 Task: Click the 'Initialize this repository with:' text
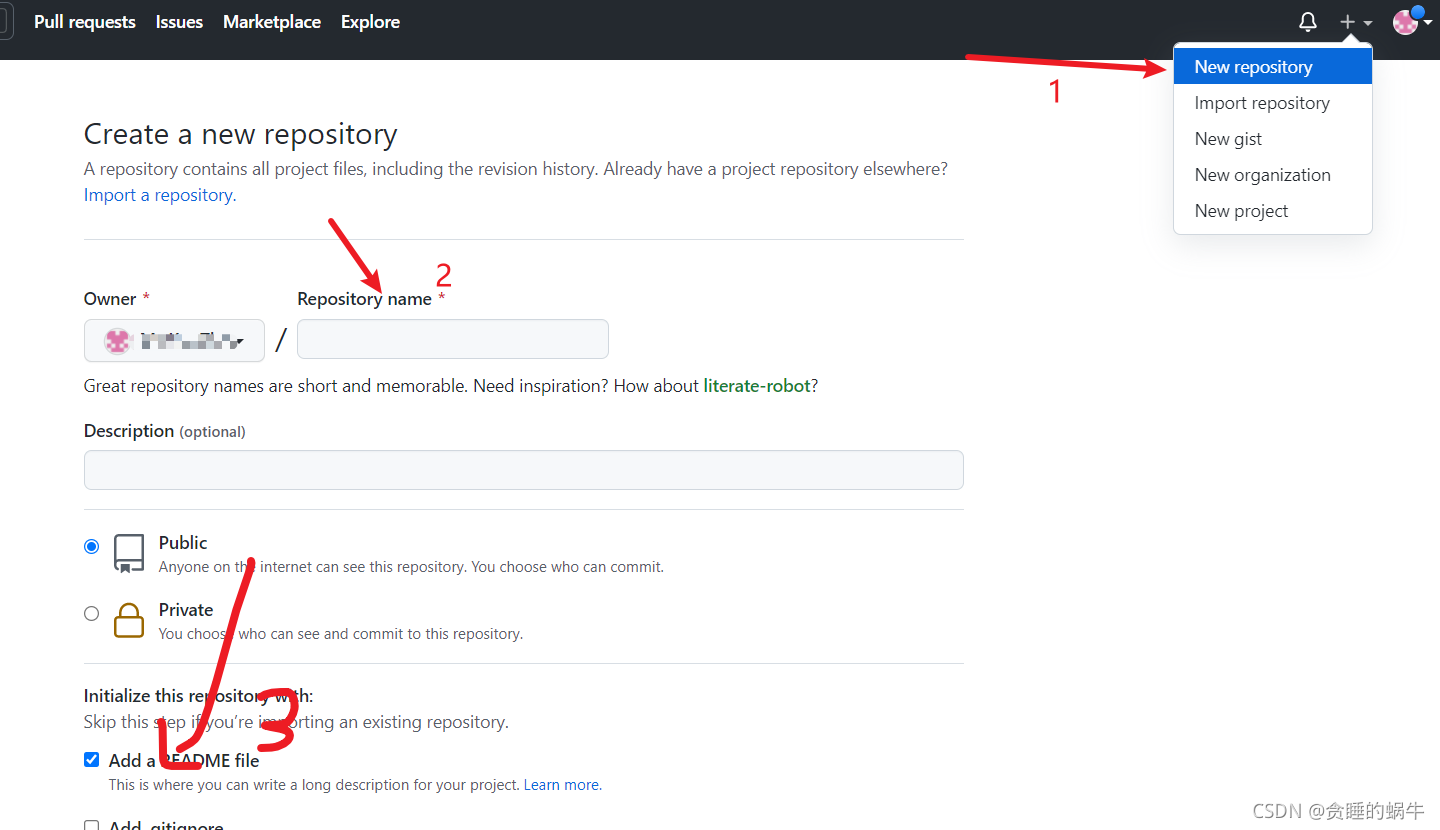(199, 696)
